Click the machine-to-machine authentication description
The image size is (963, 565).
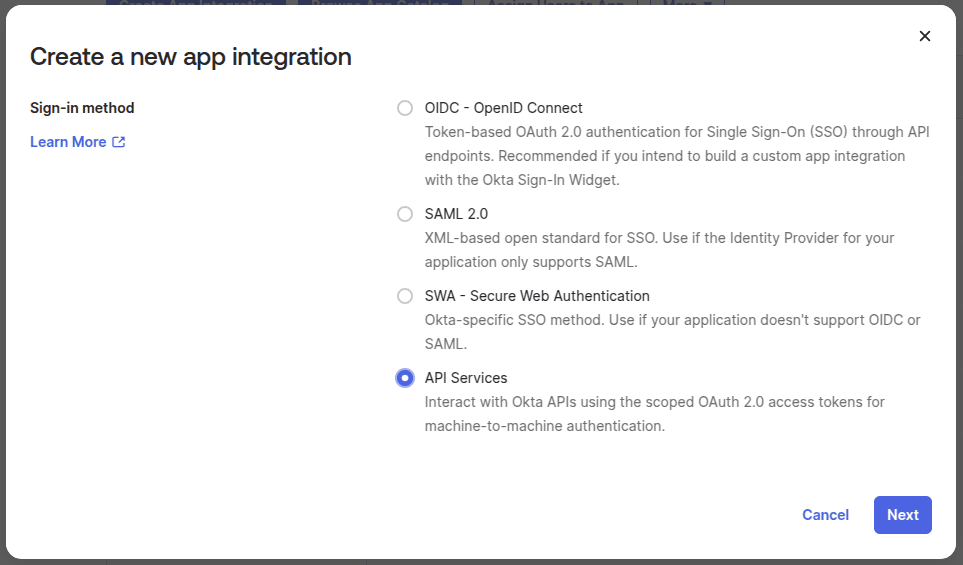pos(654,414)
